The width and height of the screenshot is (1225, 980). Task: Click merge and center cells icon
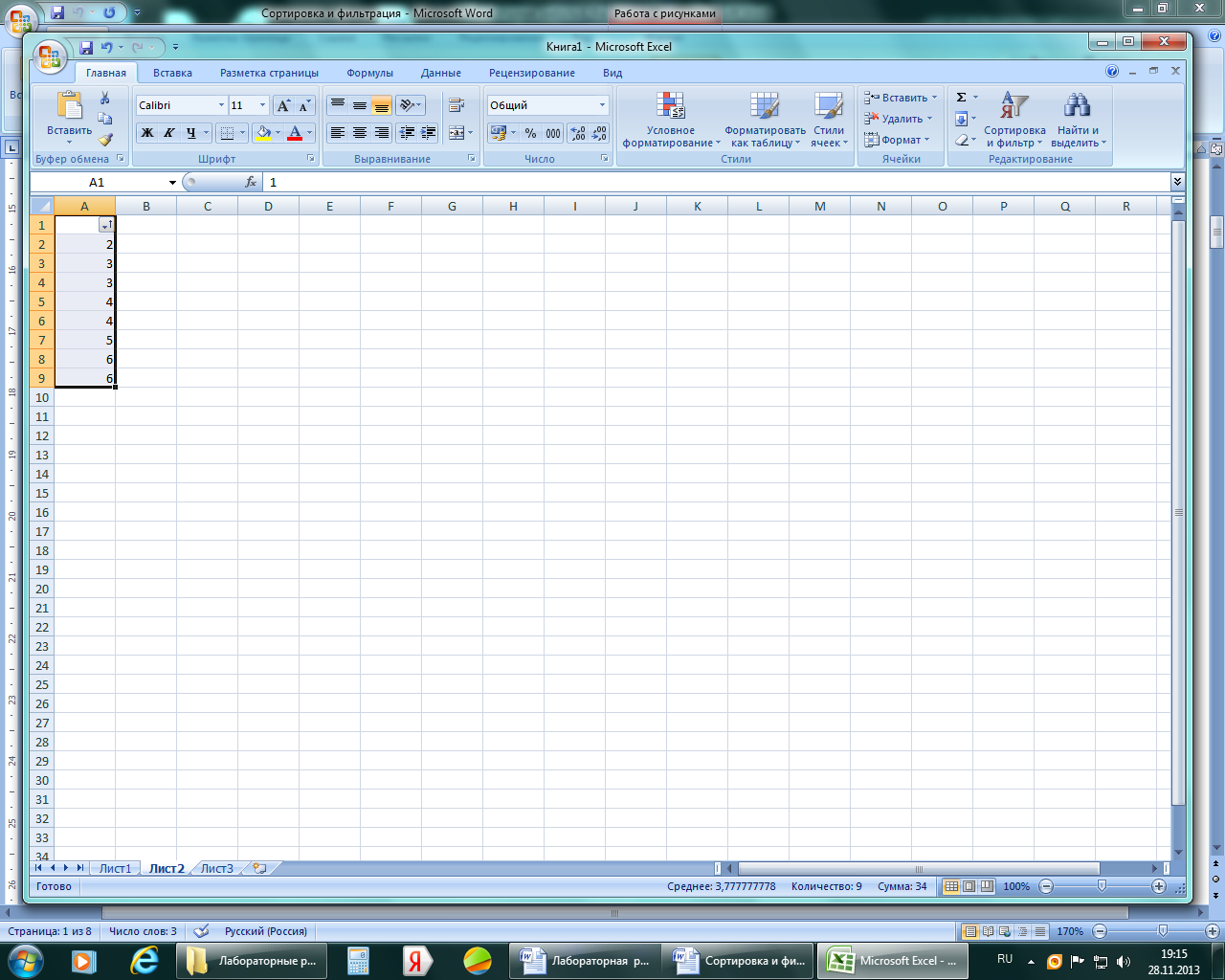tap(457, 133)
